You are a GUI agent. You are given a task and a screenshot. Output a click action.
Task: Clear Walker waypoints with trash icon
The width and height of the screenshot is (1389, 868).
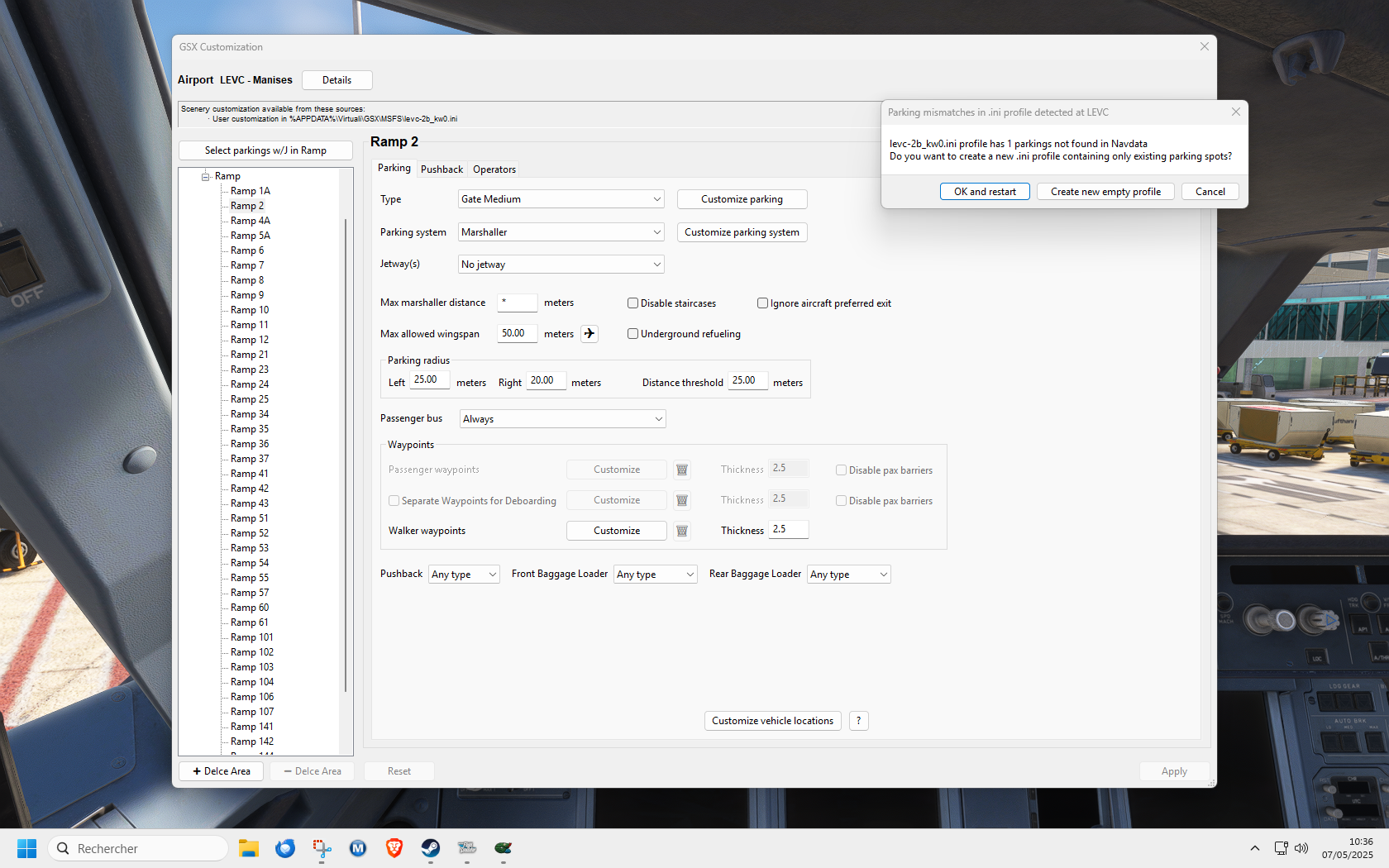682,531
